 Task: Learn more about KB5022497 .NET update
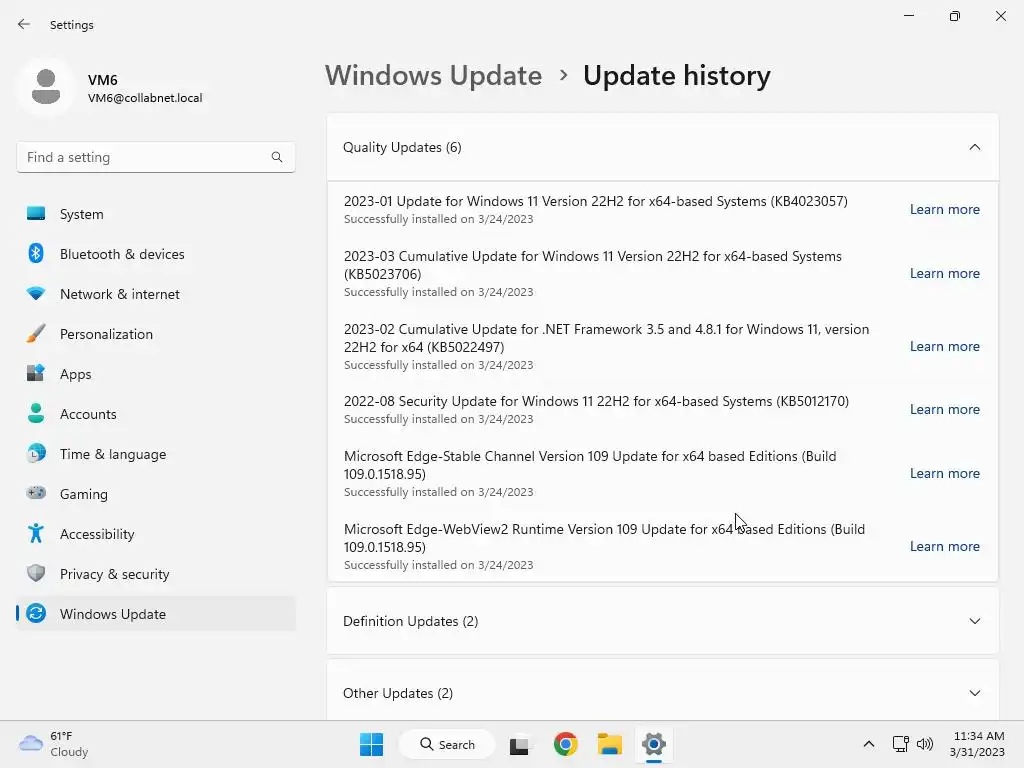coord(944,347)
